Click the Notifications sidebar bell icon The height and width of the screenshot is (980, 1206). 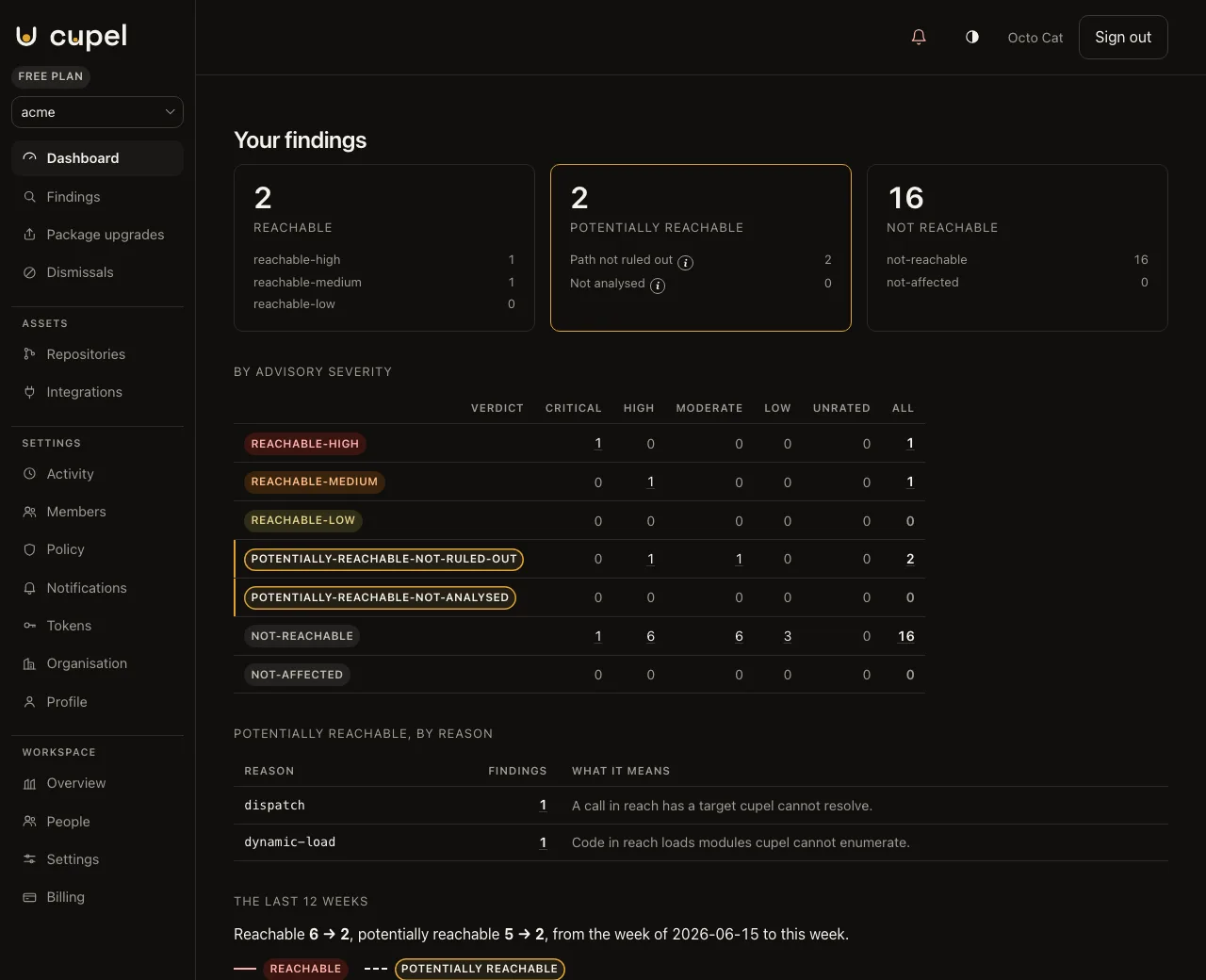coord(30,588)
